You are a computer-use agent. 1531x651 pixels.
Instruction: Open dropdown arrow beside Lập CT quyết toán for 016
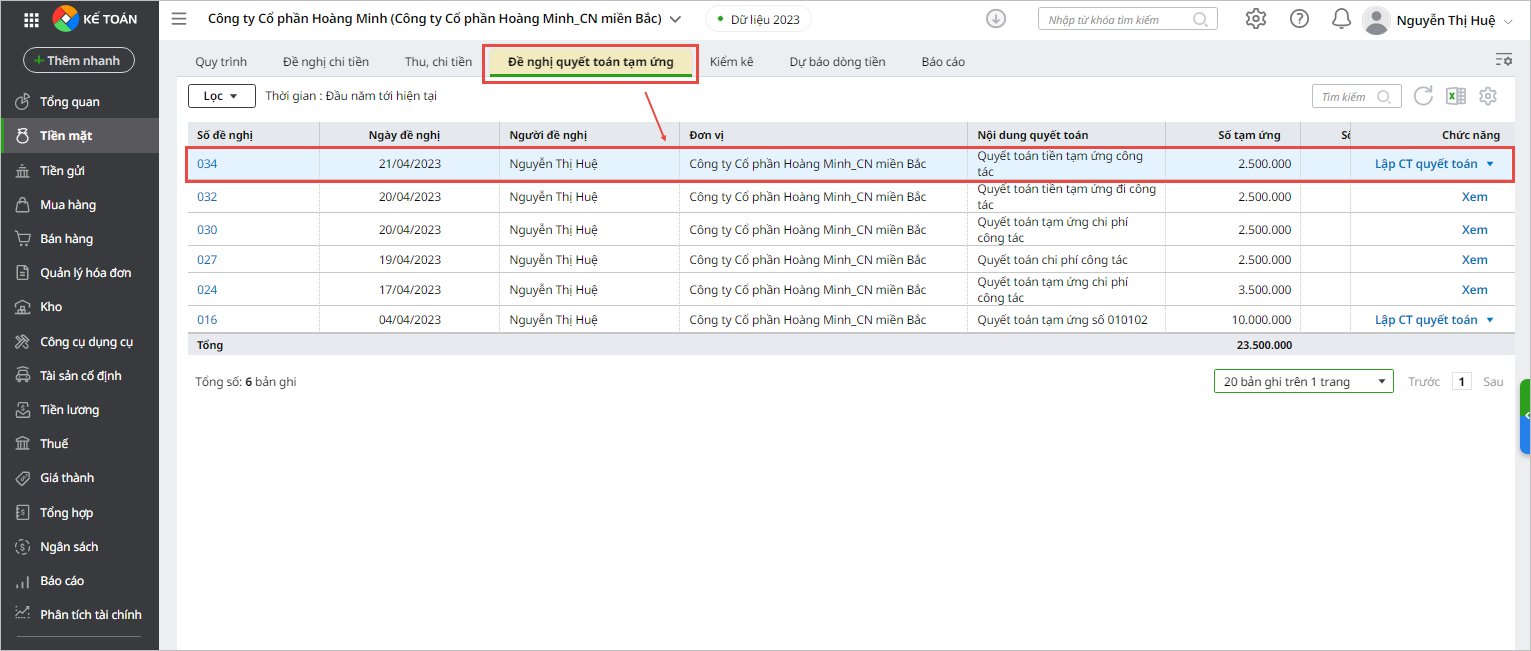(x=1490, y=320)
